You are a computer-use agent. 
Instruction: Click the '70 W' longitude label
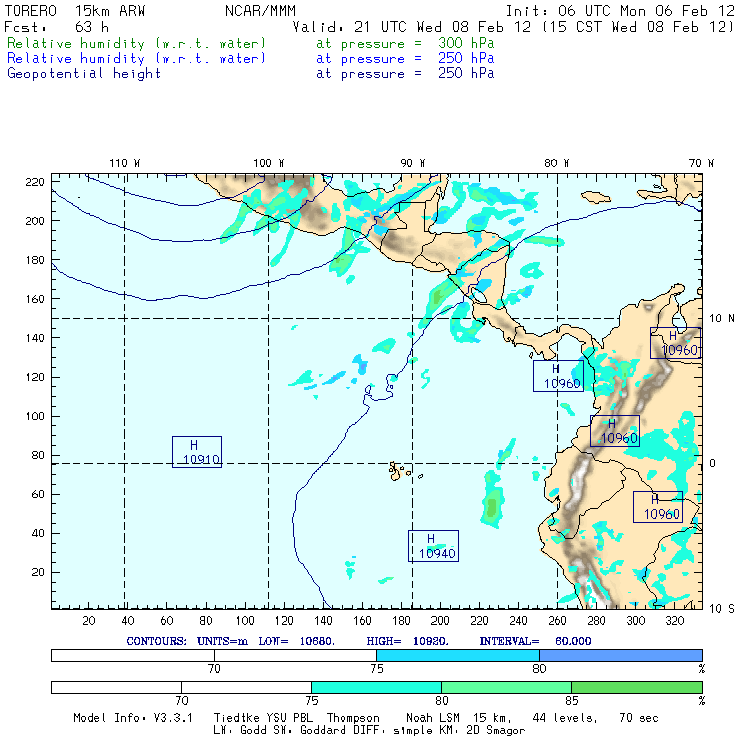click(701, 163)
